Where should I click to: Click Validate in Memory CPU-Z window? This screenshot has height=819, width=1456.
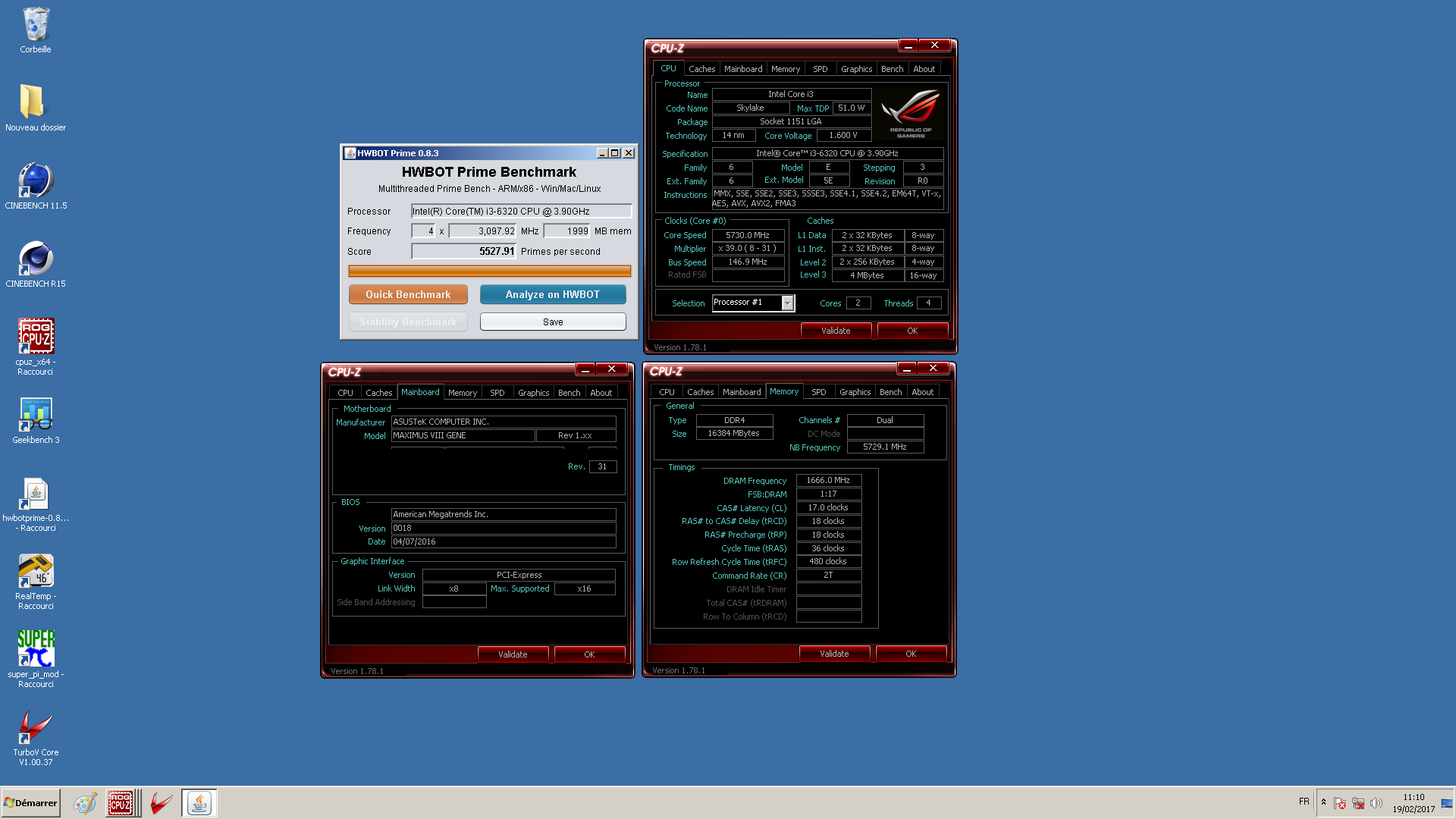834,654
